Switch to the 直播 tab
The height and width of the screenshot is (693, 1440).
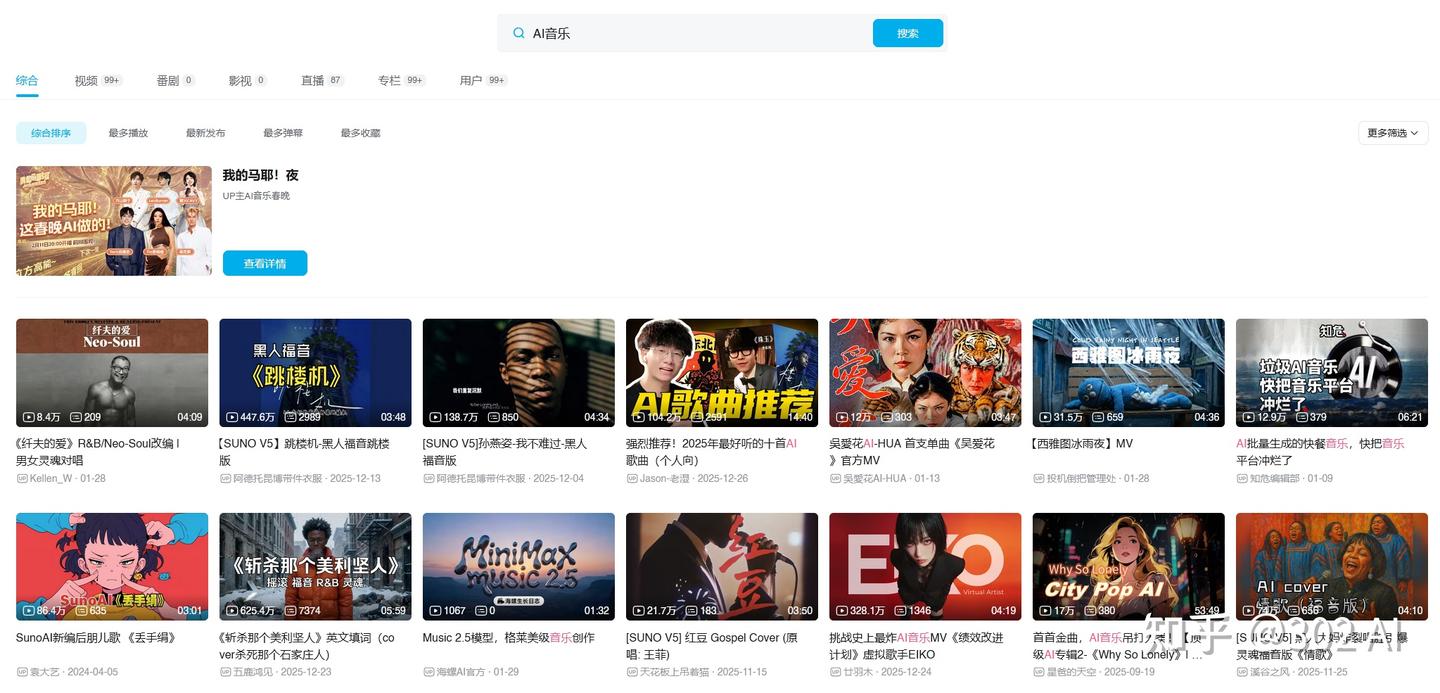coord(323,80)
